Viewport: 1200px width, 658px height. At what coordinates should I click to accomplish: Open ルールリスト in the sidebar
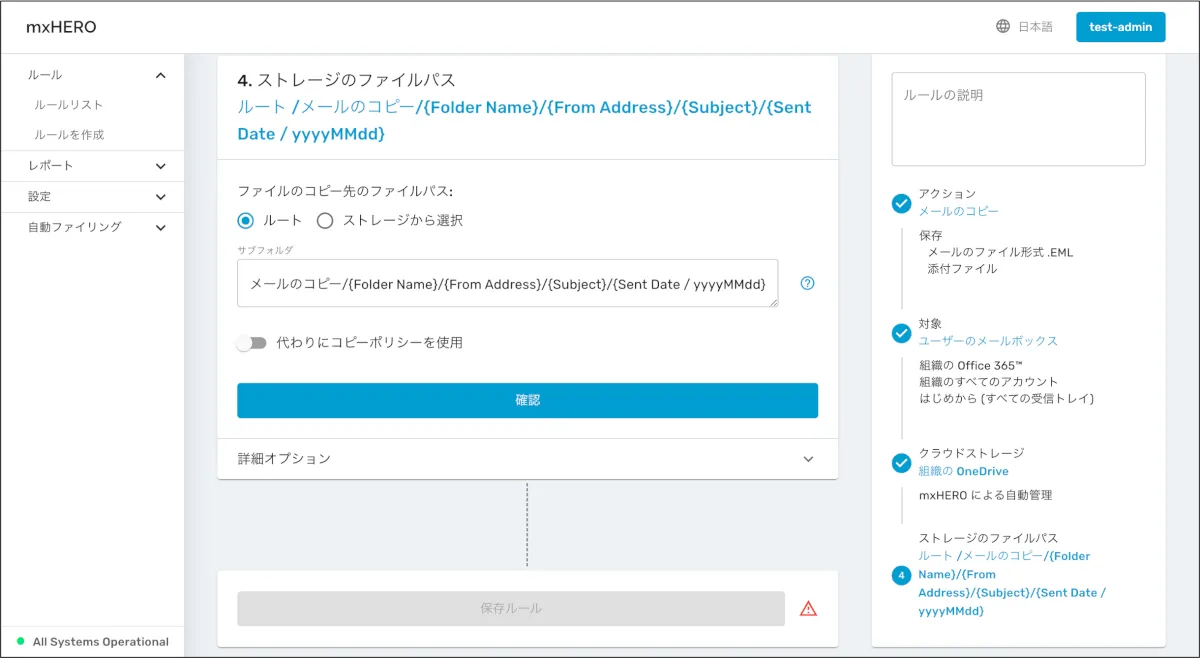pos(69,105)
